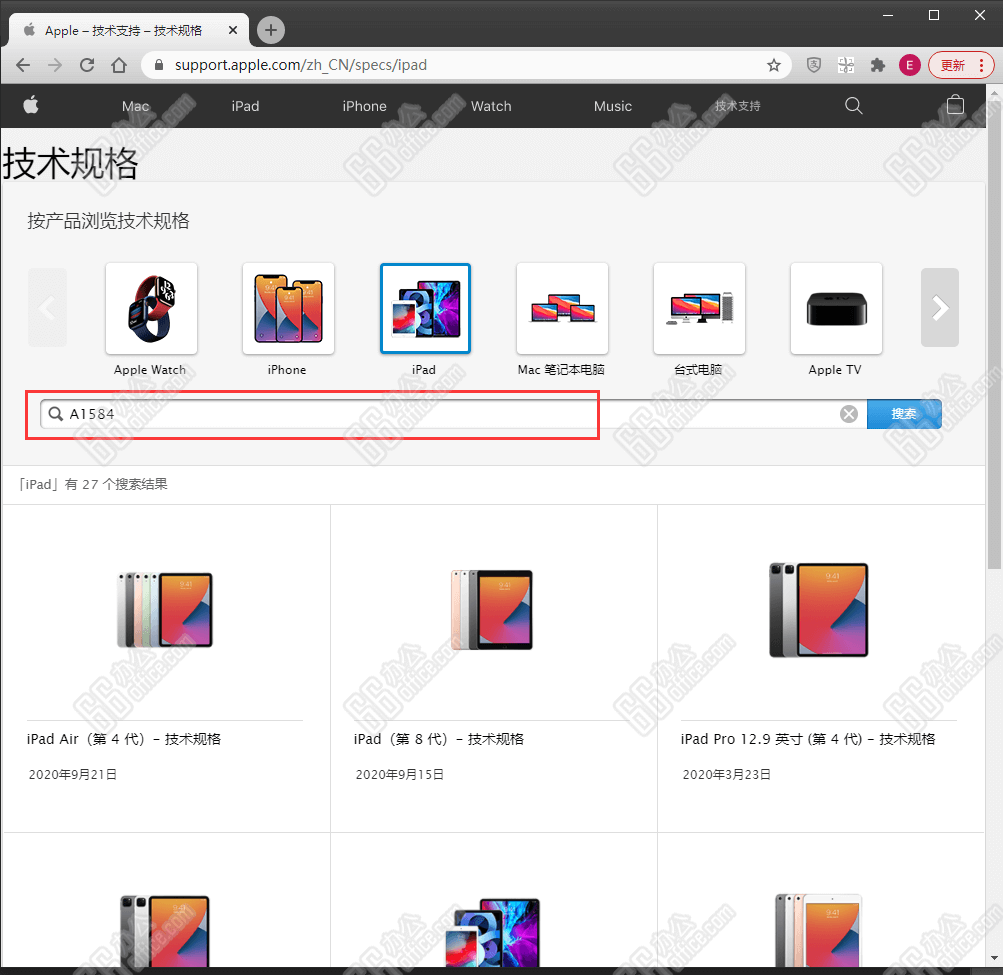The image size is (1003, 975).
Task: Click the A1584 search input field
Action: pyautogui.click(x=453, y=414)
